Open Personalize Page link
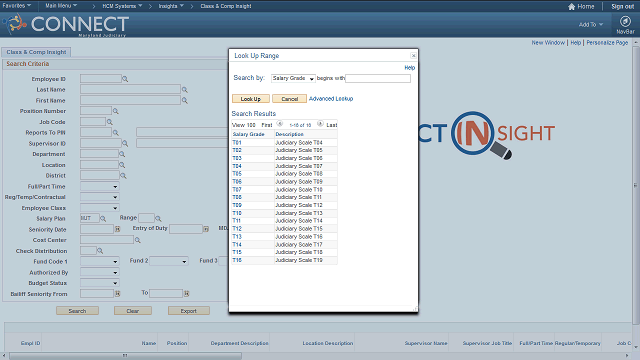This screenshot has height=360, width=640. 607,42
